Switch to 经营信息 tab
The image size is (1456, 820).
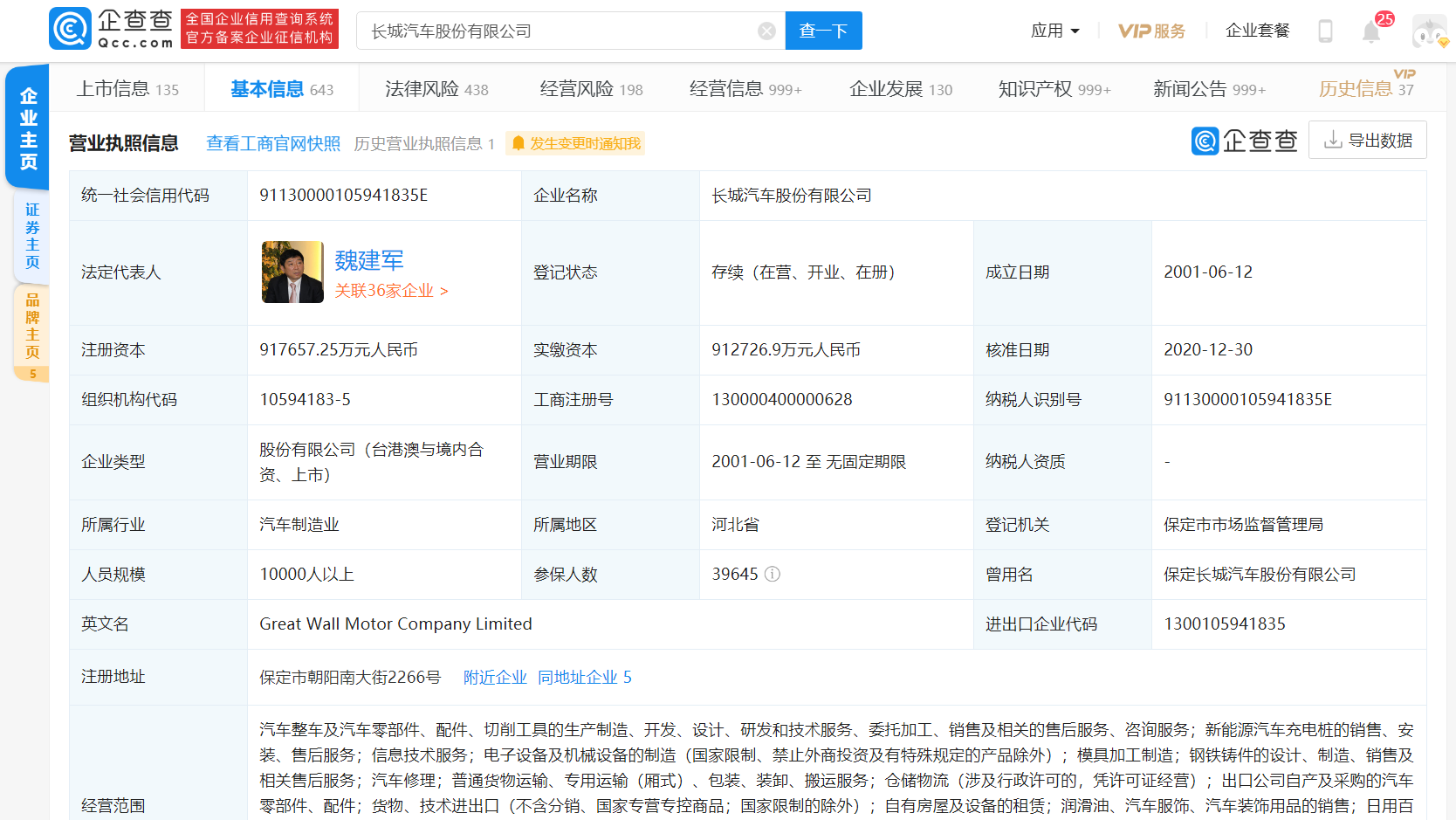745,89
